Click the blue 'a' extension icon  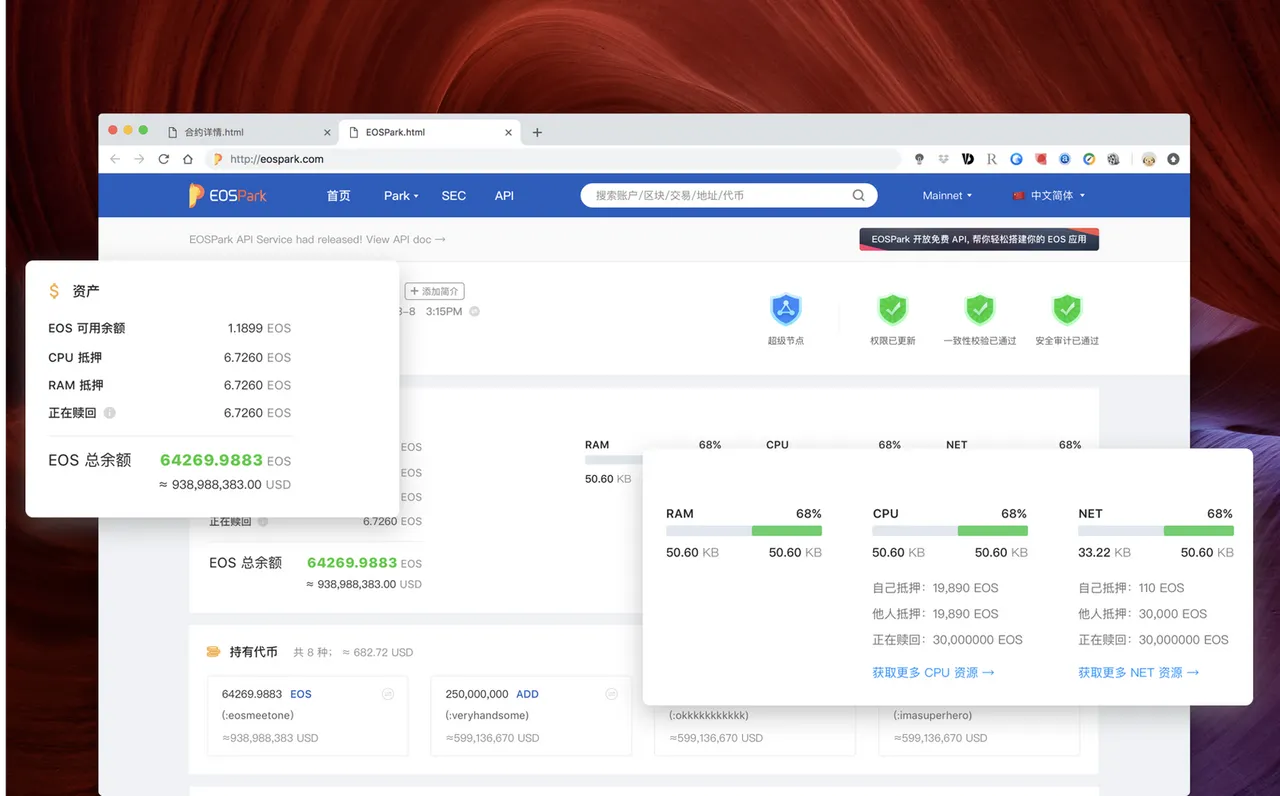coord(1065,159)
